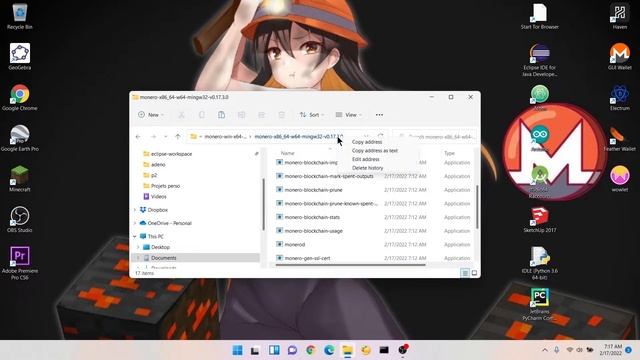640x360 pixels.
Task: Expand the Desktop tree node
Action: coord(138,247)
